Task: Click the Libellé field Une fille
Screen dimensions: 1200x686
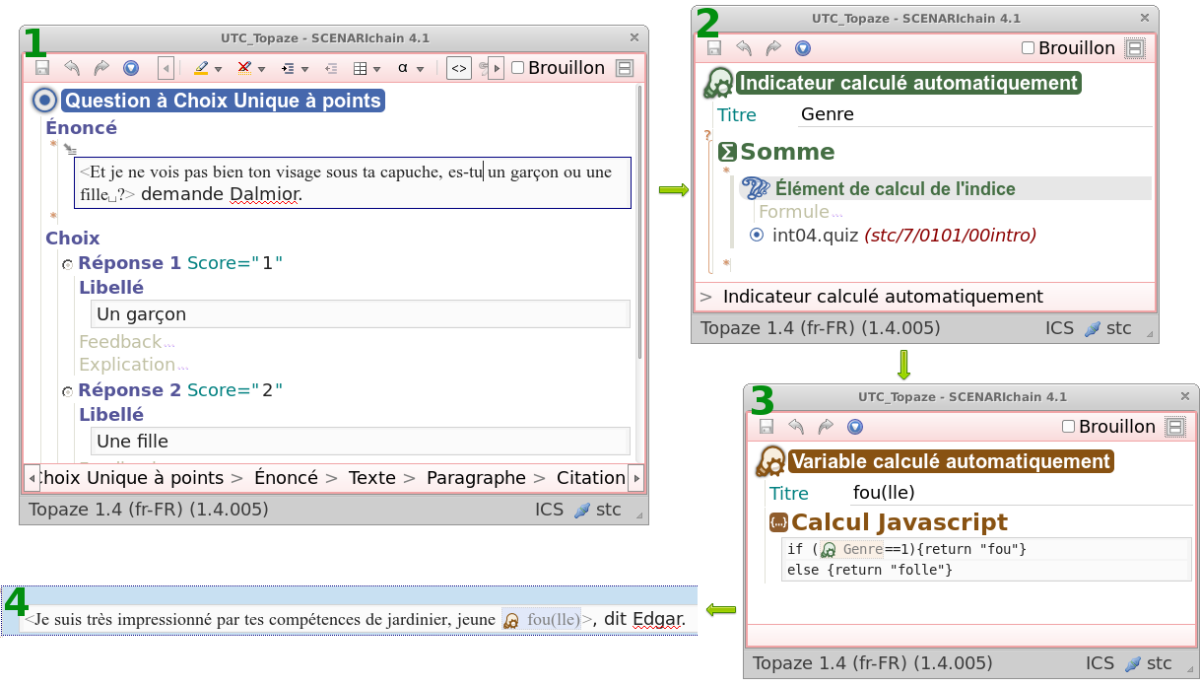Action: (360, 441)
